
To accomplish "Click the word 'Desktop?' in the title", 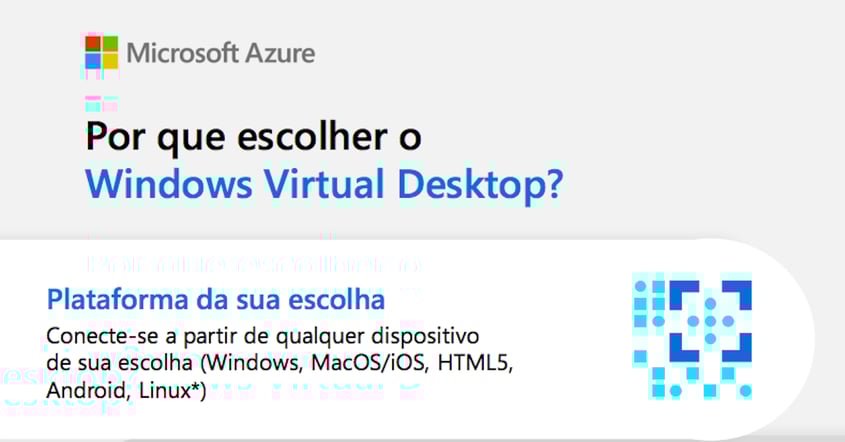I will pyautogui.click(x=480, y=185).
